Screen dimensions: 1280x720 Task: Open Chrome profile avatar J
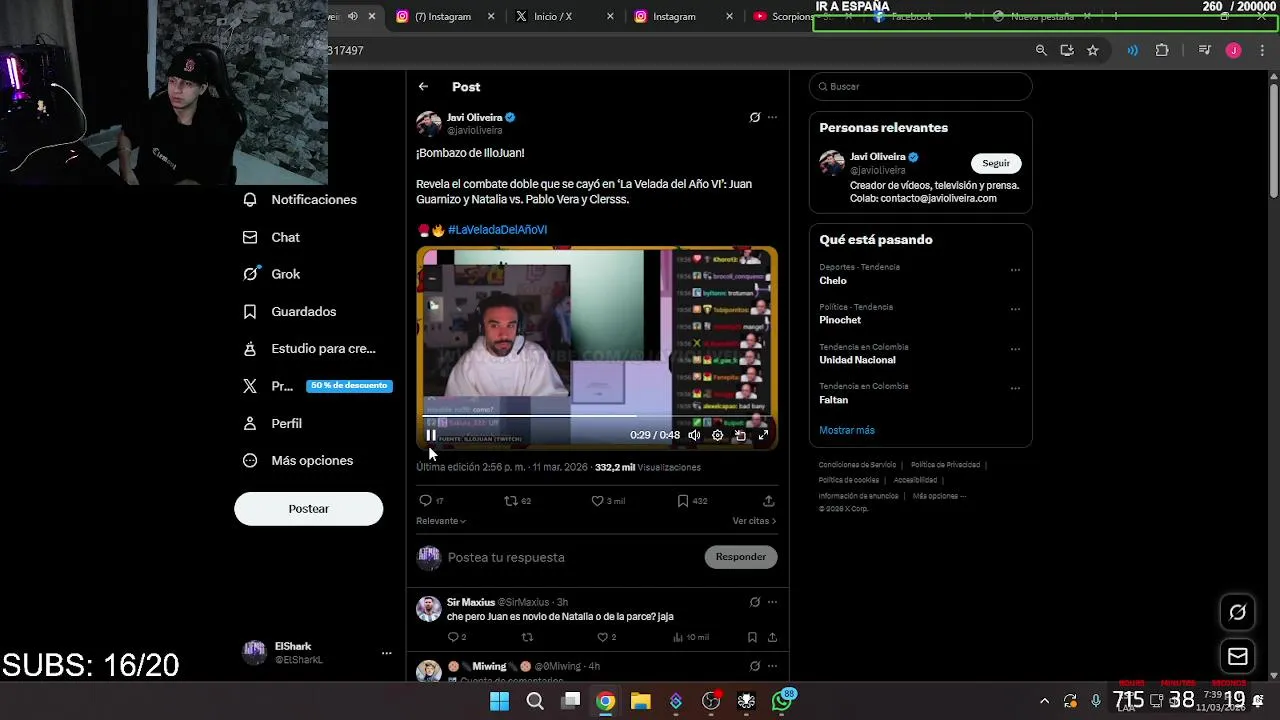click(x=1233, y=50)
